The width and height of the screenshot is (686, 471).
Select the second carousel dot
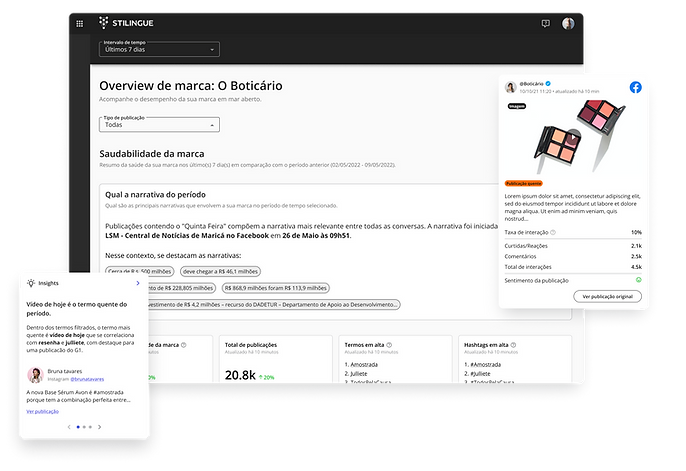[84, 427]
